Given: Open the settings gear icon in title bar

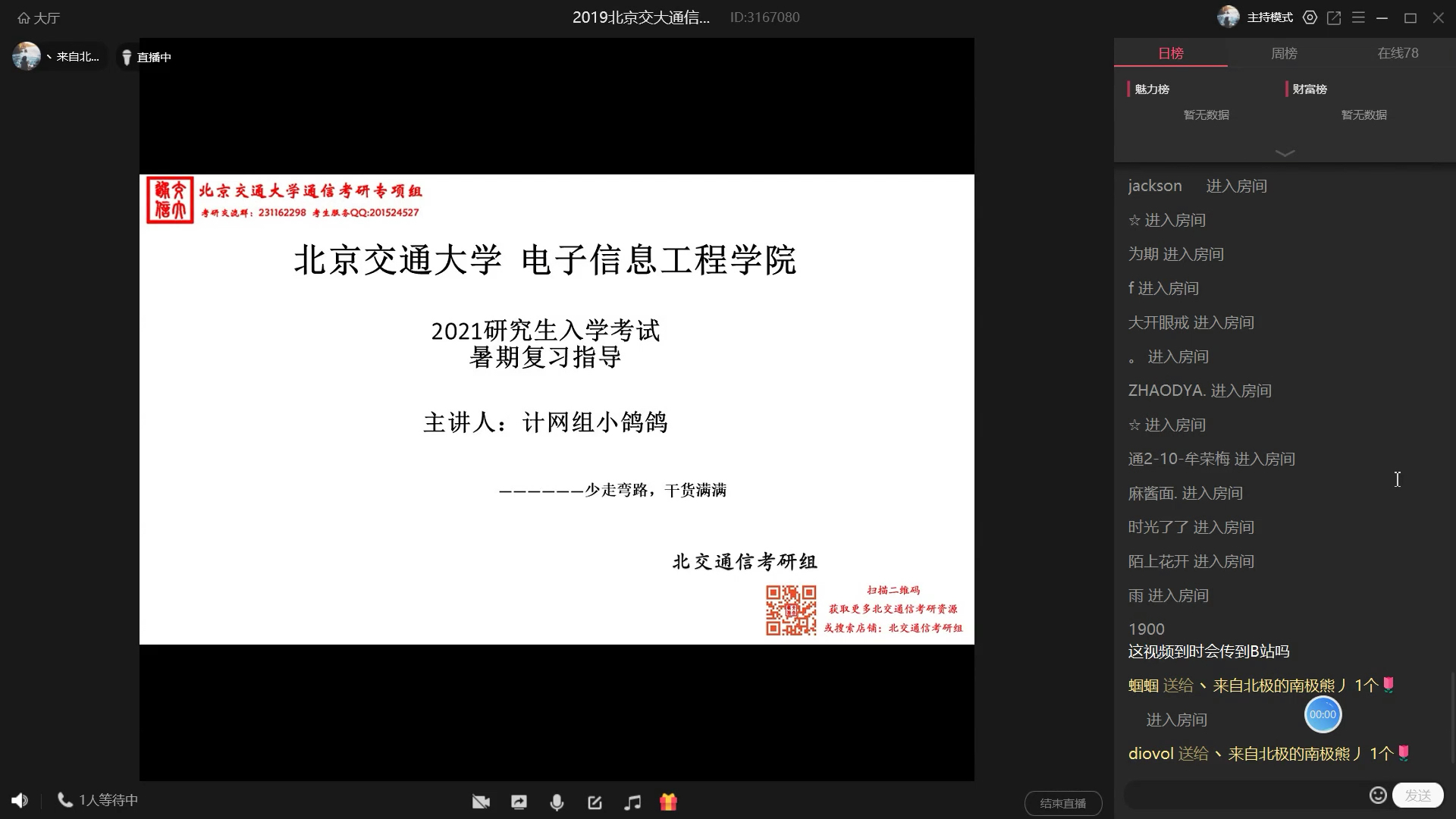Looking at the screenshot, I should point(1310,17).
